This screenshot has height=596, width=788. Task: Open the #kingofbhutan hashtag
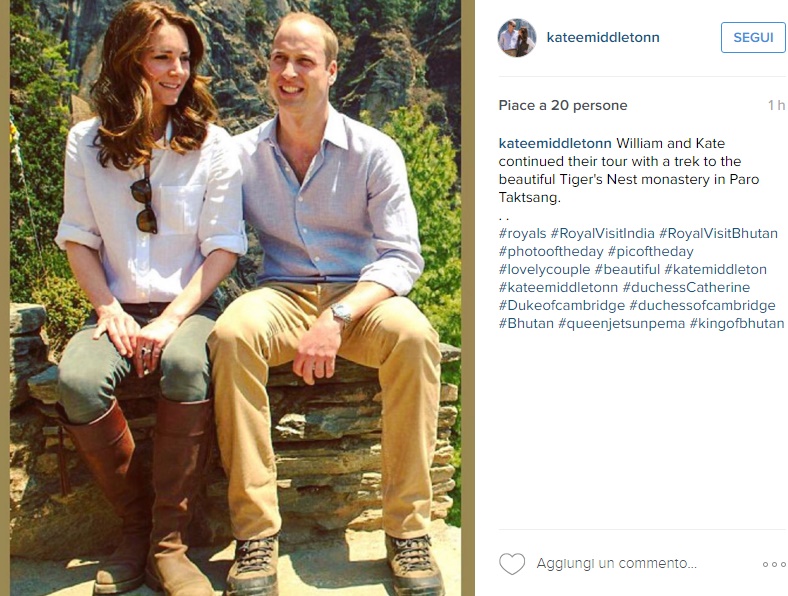click(x=737, y=324)
